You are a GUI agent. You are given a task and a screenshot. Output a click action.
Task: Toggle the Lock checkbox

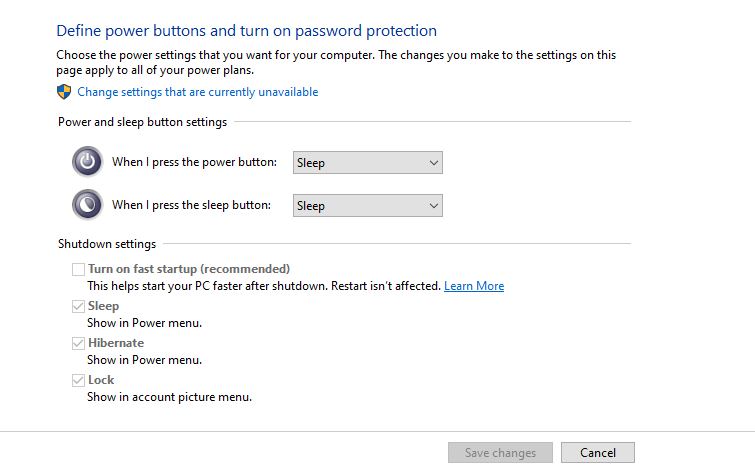78,380
